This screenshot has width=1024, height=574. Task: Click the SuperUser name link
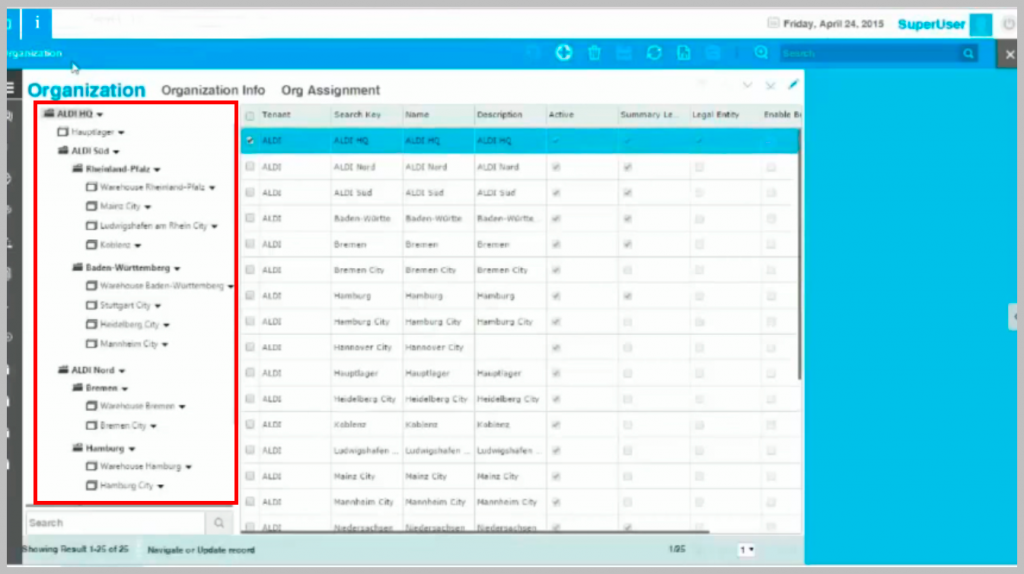pos(931,24)
